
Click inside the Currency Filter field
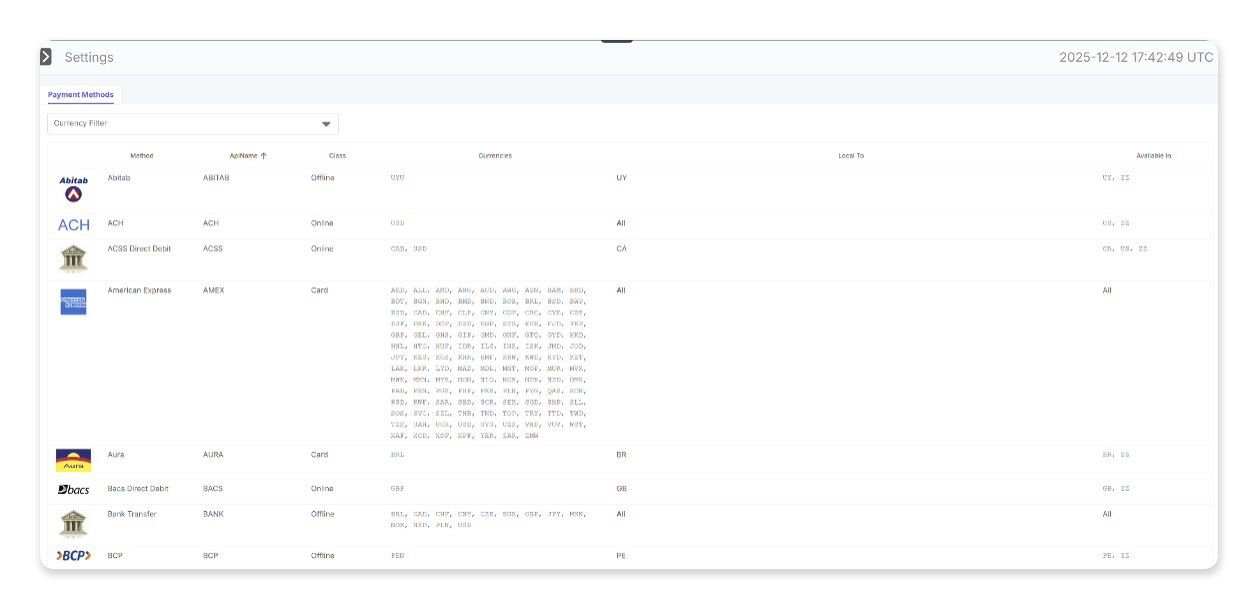180,123
